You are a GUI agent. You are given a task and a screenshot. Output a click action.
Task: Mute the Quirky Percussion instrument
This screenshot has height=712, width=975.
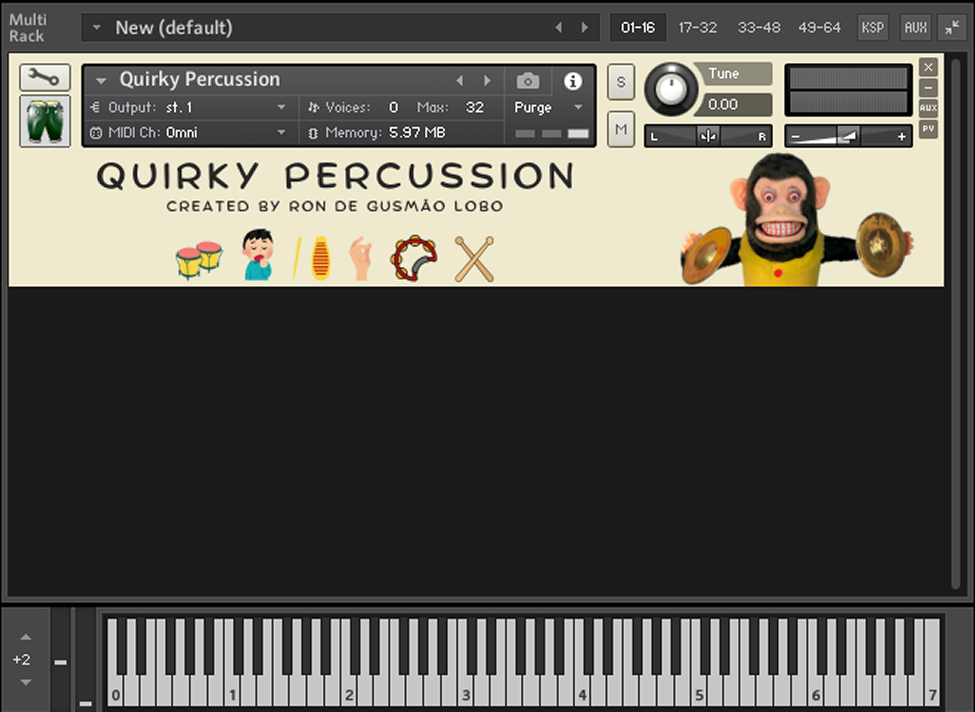coord(621,129)
